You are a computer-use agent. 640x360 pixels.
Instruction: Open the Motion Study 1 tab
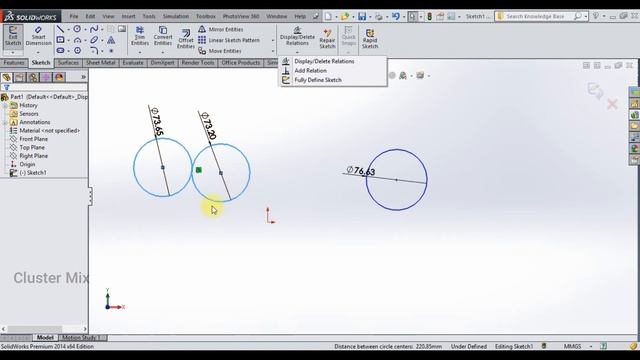(x=81, y=338)
